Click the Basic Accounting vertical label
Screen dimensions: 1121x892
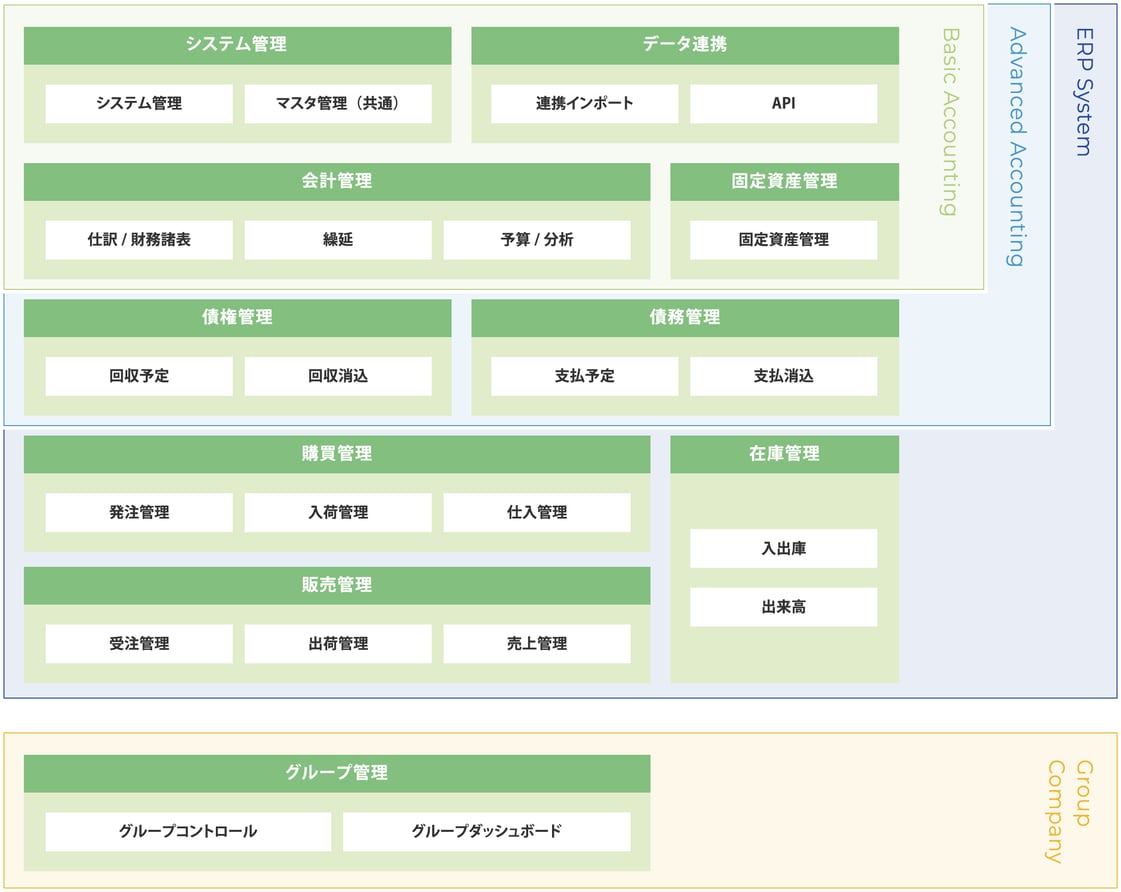tap(949, 122)
